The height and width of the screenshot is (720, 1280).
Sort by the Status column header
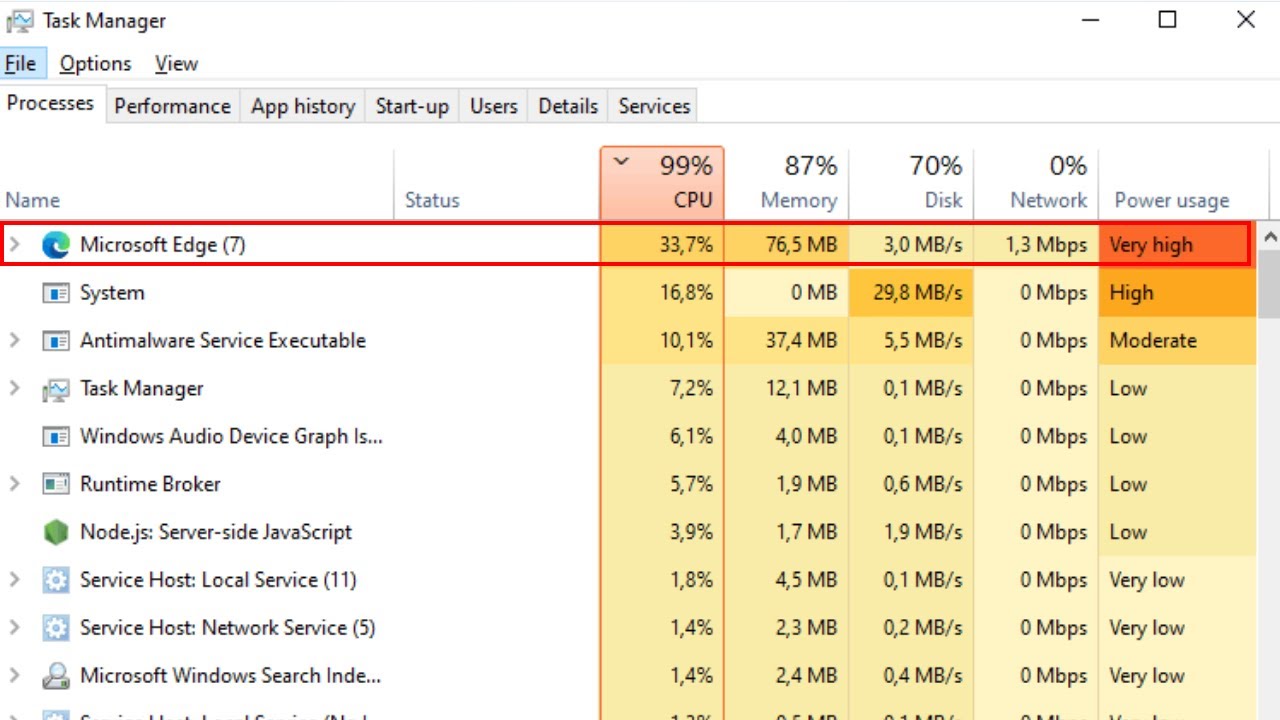click(497, 184)
